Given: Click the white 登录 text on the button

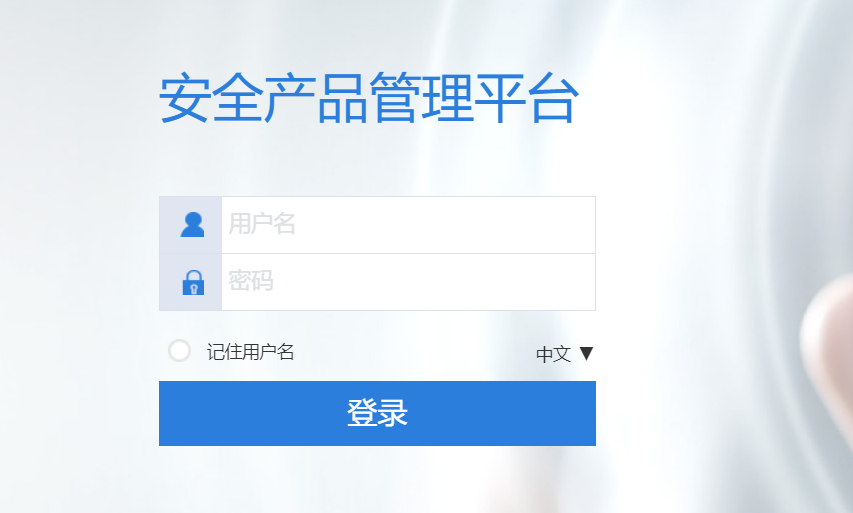Looking at the screenshot, I should tap(377, 413).
